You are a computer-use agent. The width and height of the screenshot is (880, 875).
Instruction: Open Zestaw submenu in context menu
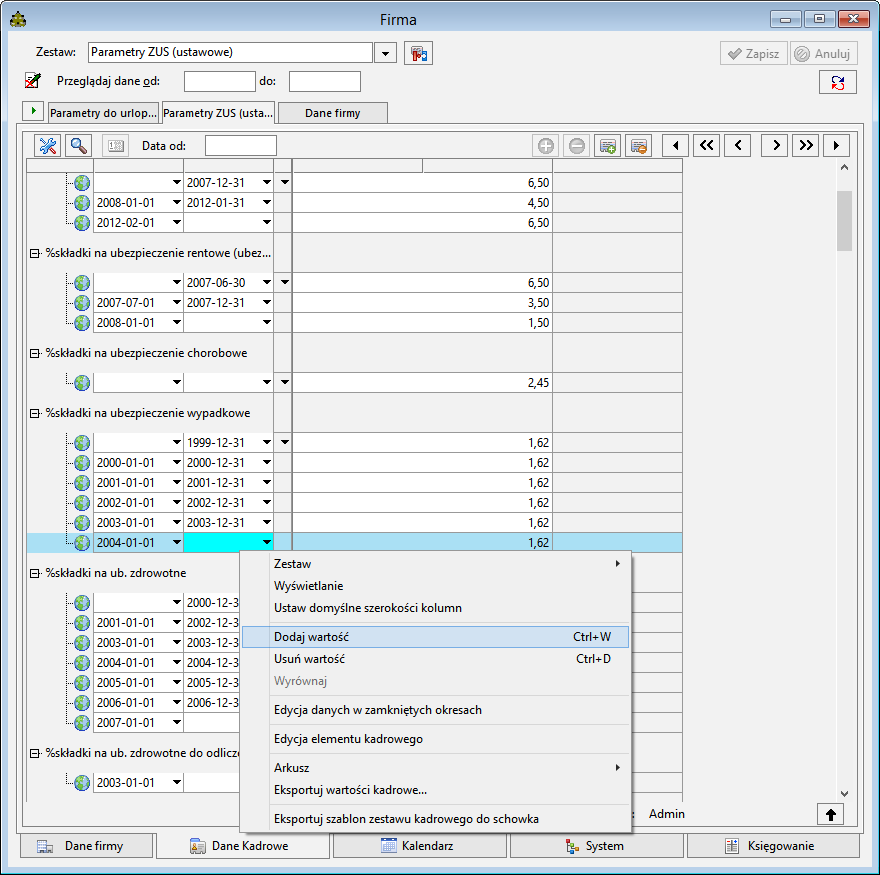pyautogui.click(x=435, y=564)
